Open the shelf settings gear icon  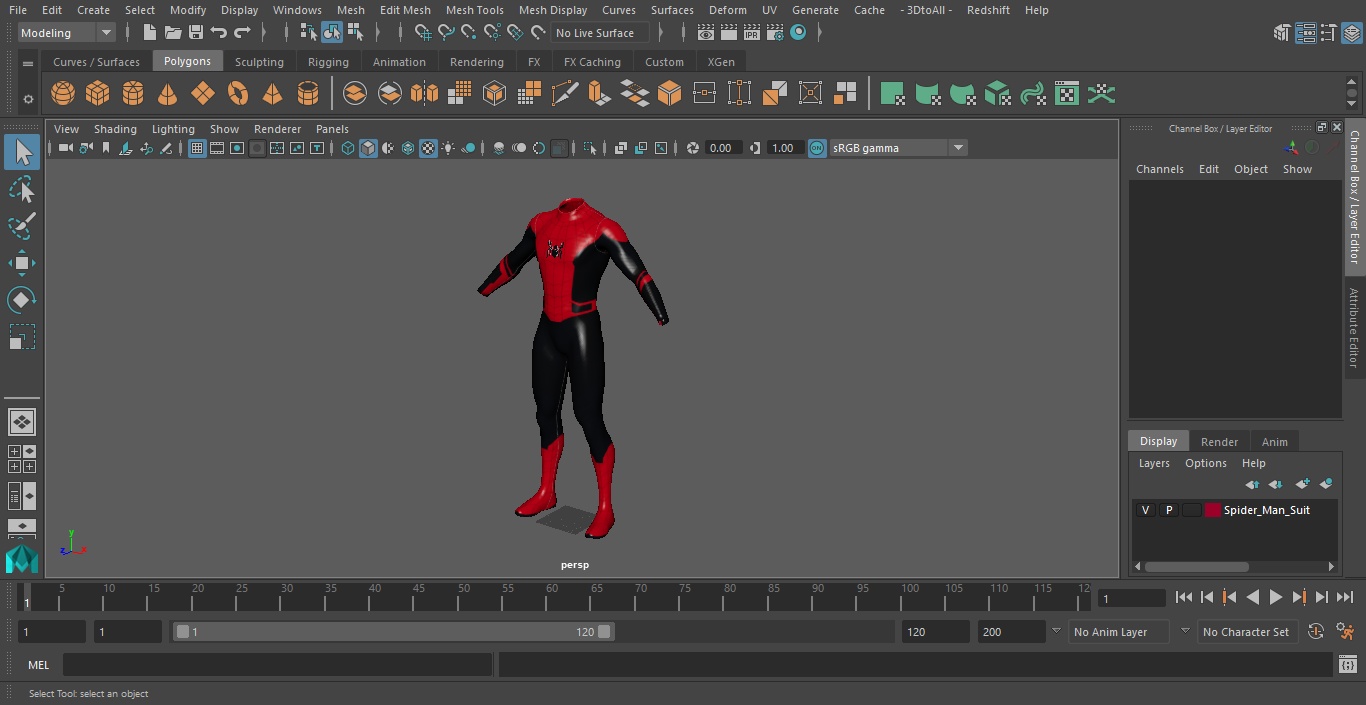pos(28,99)
